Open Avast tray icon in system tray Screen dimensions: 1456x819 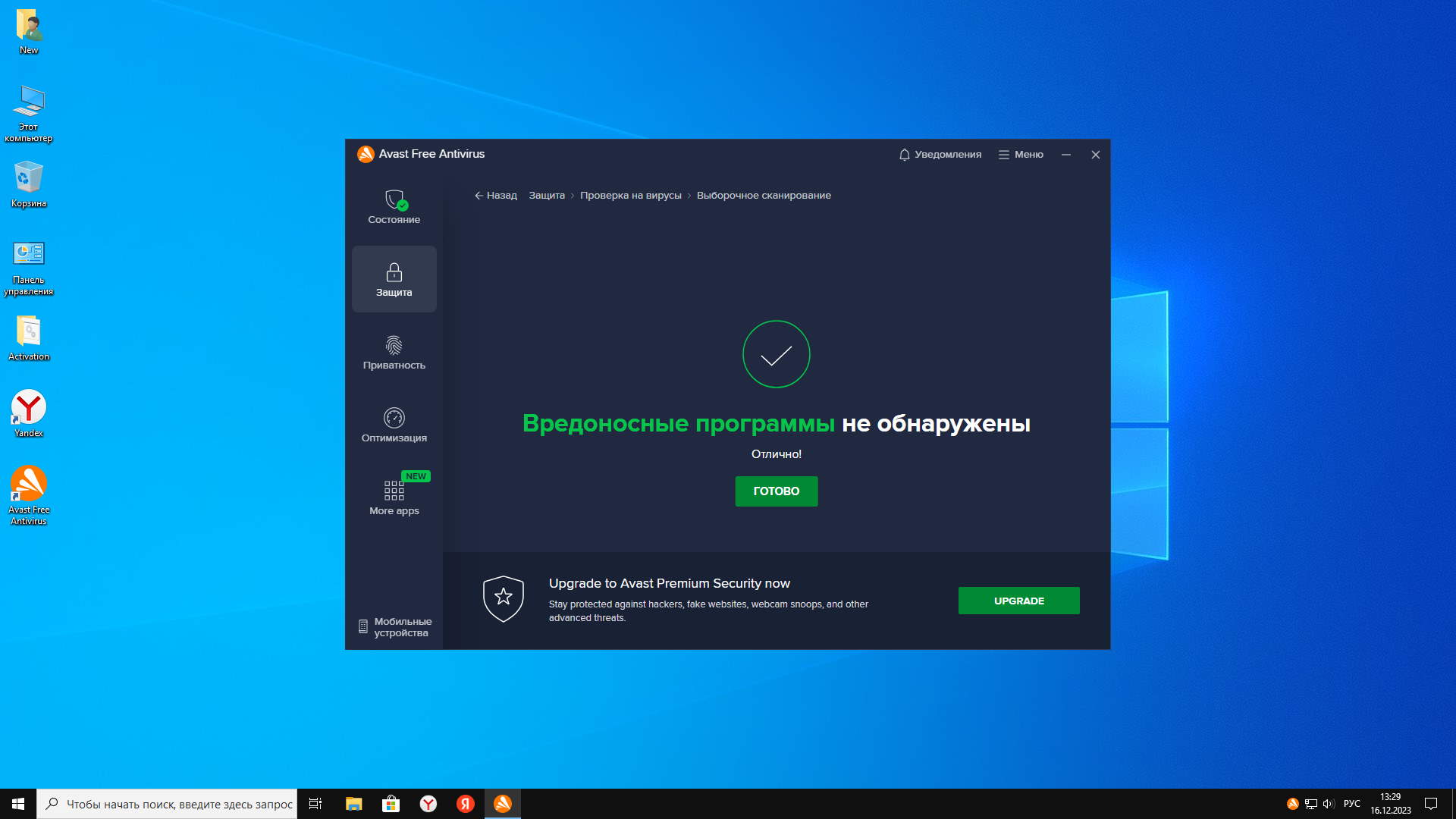[x=1292, y=804]
